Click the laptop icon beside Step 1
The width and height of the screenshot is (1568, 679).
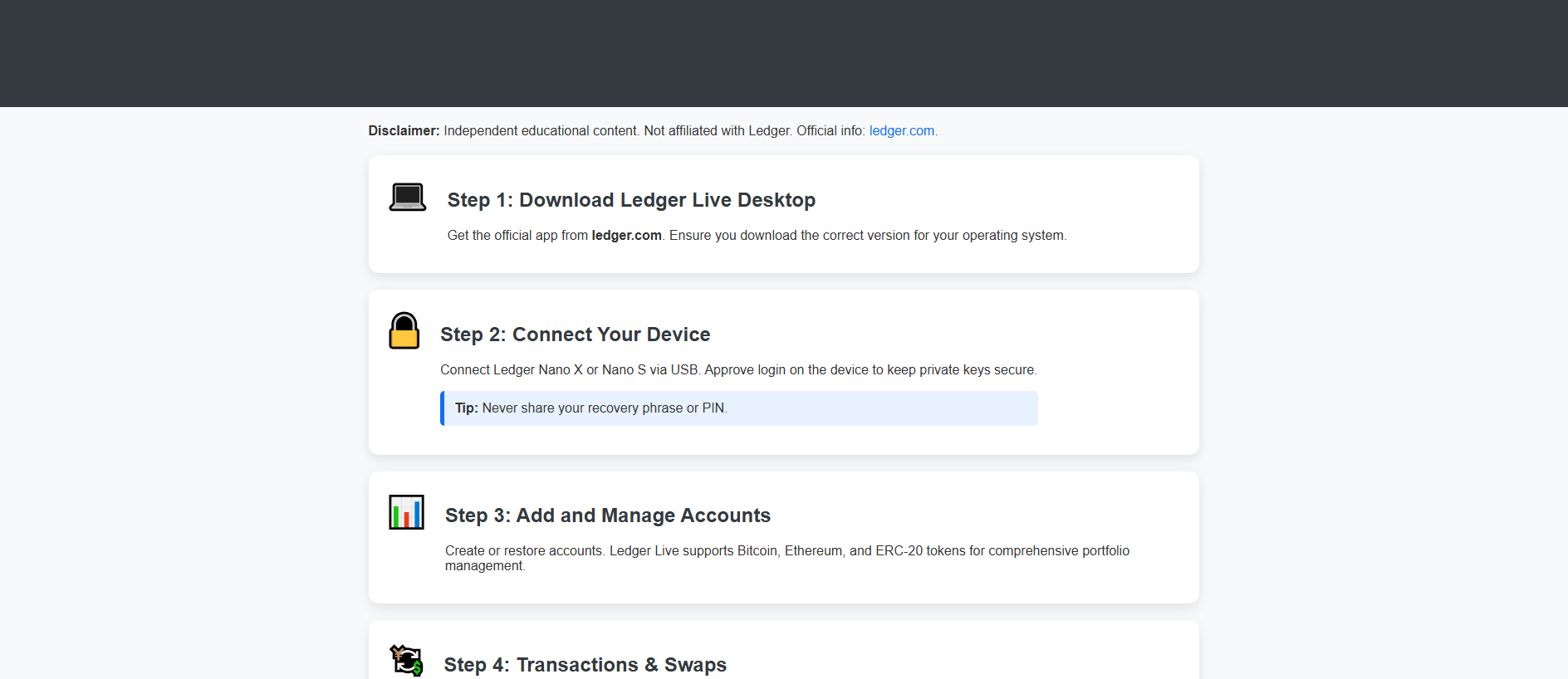[x=407, y=198]
